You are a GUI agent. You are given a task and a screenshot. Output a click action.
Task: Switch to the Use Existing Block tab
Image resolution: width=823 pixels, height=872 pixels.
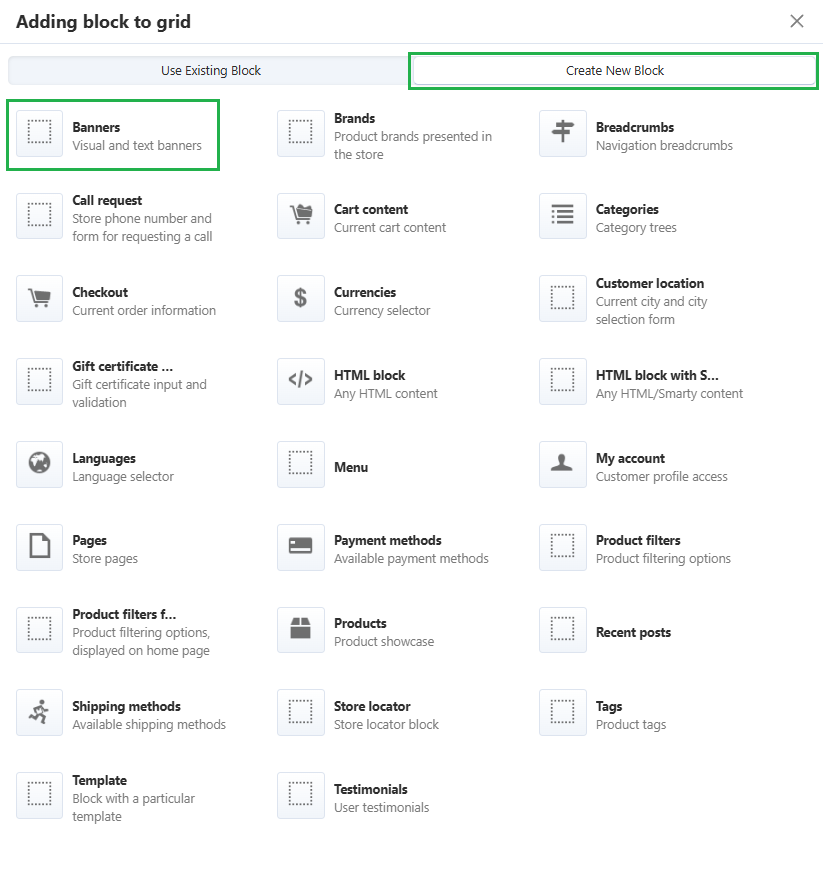[x=211, y=71]
